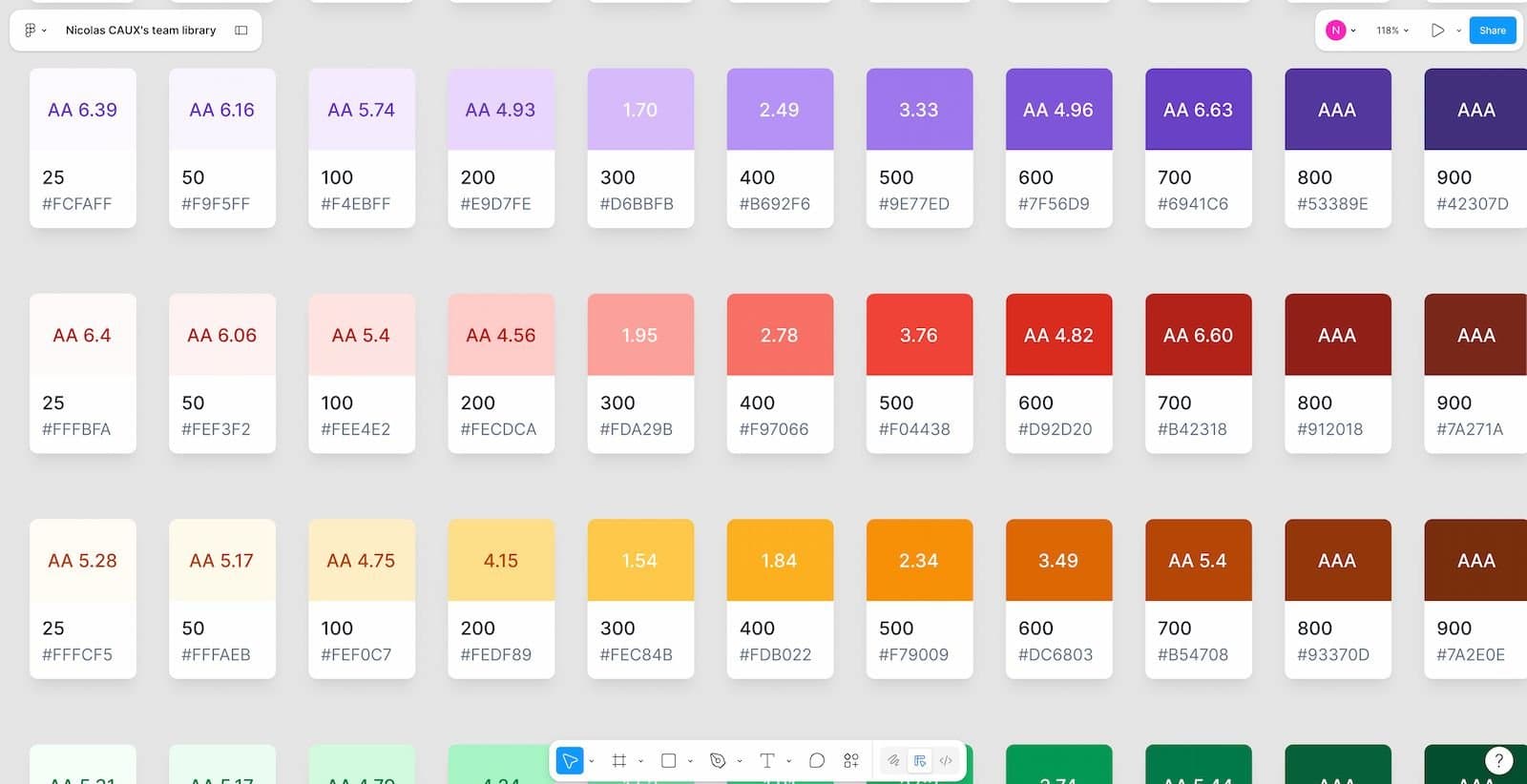Click hex code text #E9D7FE
The image size is (1527, 784).
tap(496, 204)
